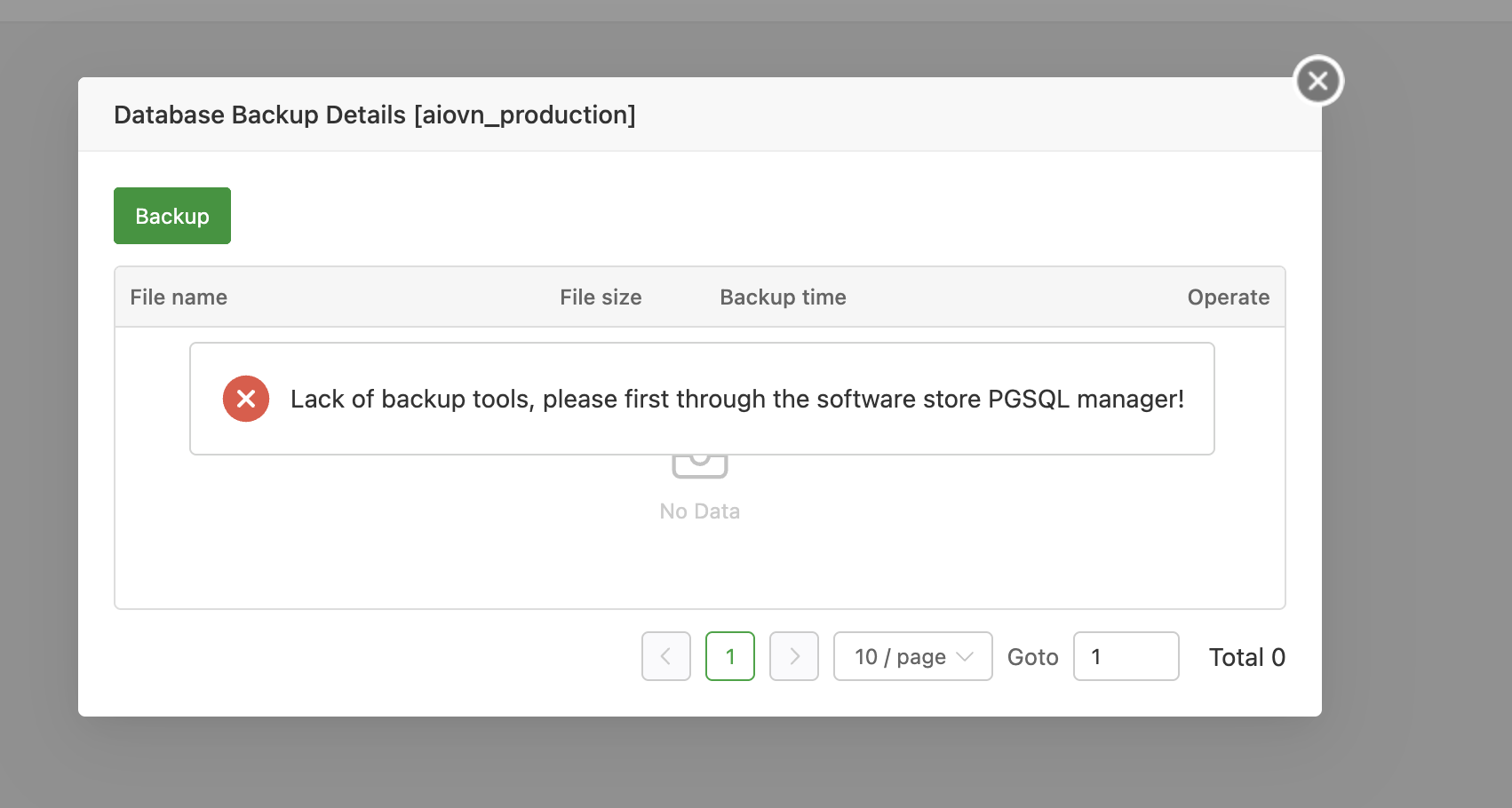This screenshot has height=808, width=1512.
Task: Click the Lack of backup tools error message
Action: tap(737, 399)
